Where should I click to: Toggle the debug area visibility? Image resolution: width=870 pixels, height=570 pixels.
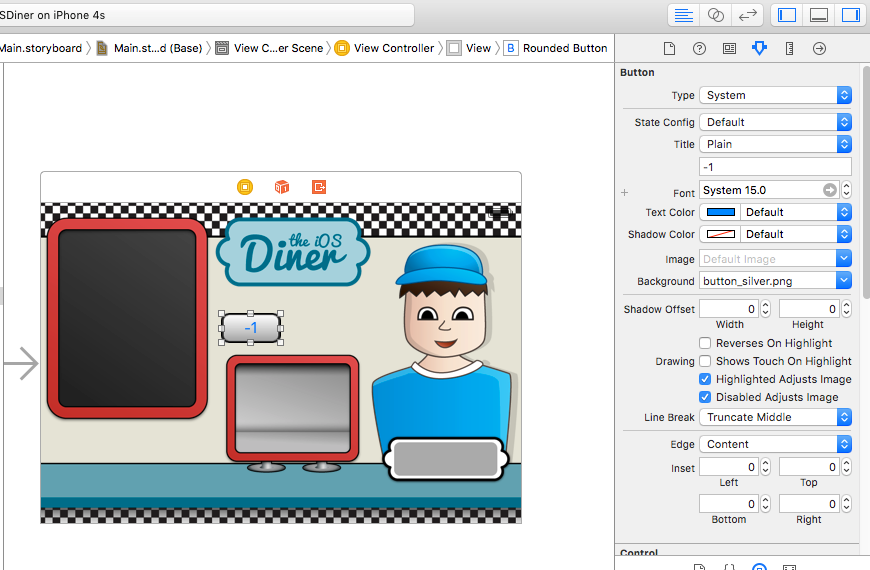tap(819, 15)
